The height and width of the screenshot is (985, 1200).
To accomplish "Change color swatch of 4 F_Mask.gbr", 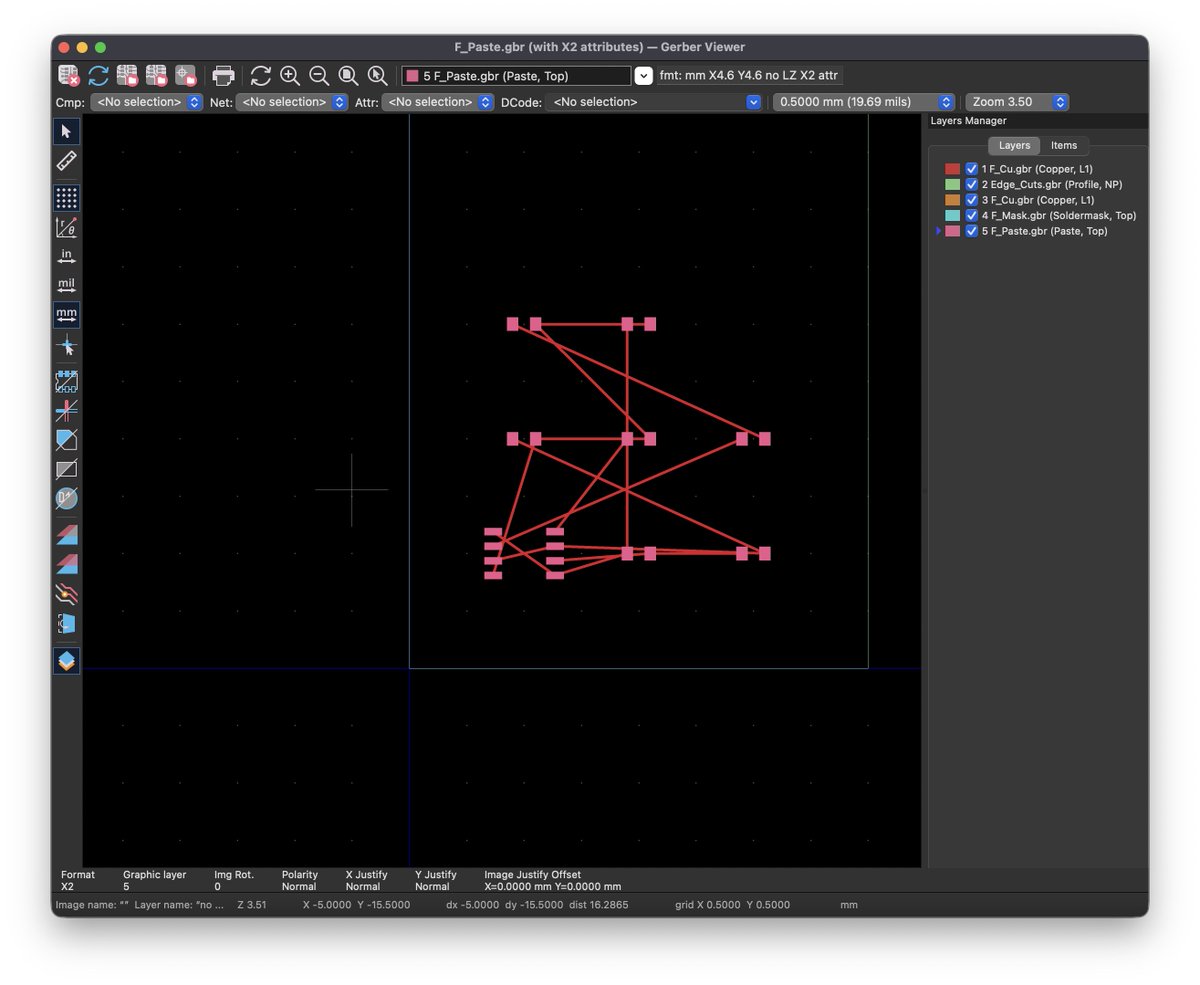I will 952,216.
